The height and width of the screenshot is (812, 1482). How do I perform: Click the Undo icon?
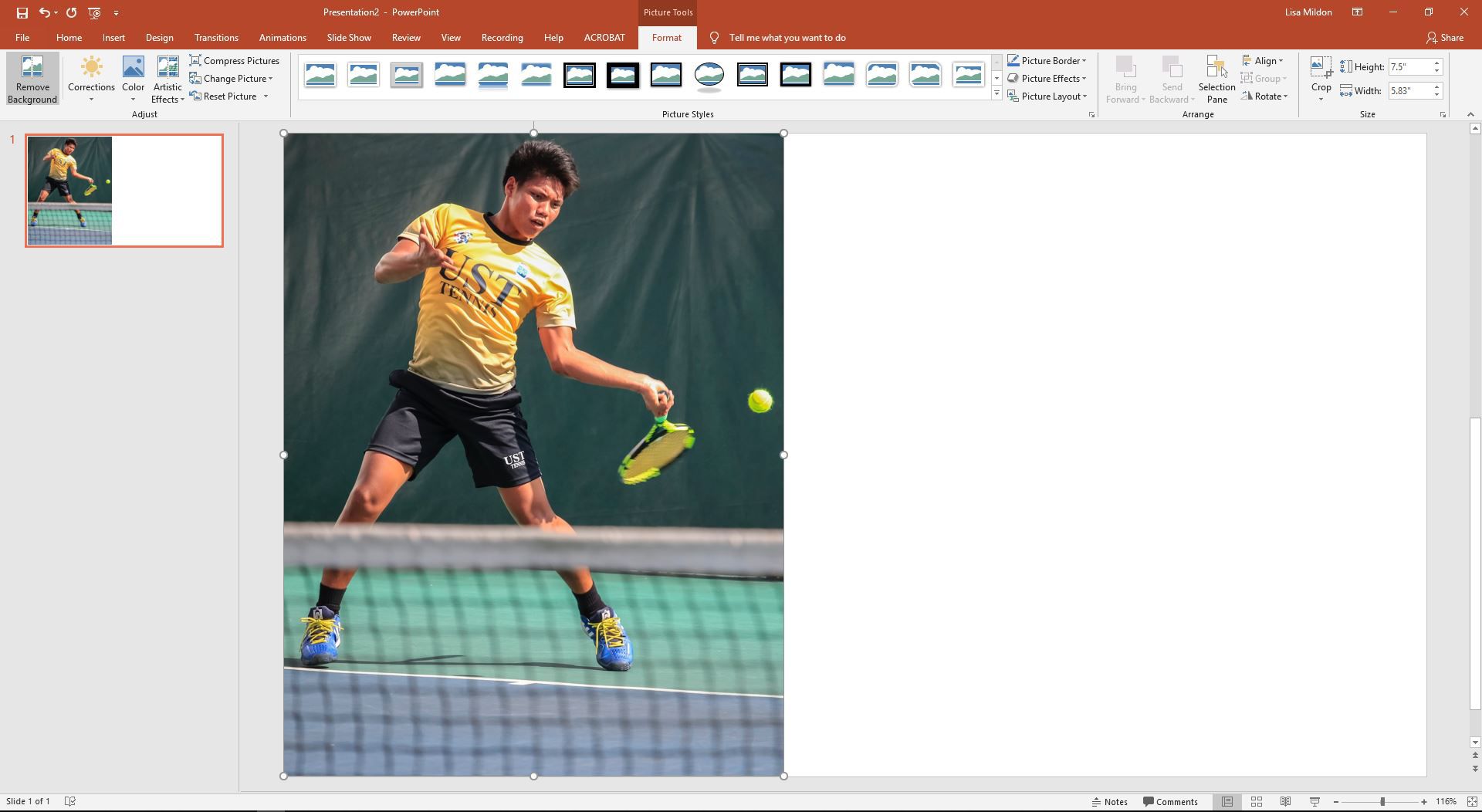click(x=45, y=12)
